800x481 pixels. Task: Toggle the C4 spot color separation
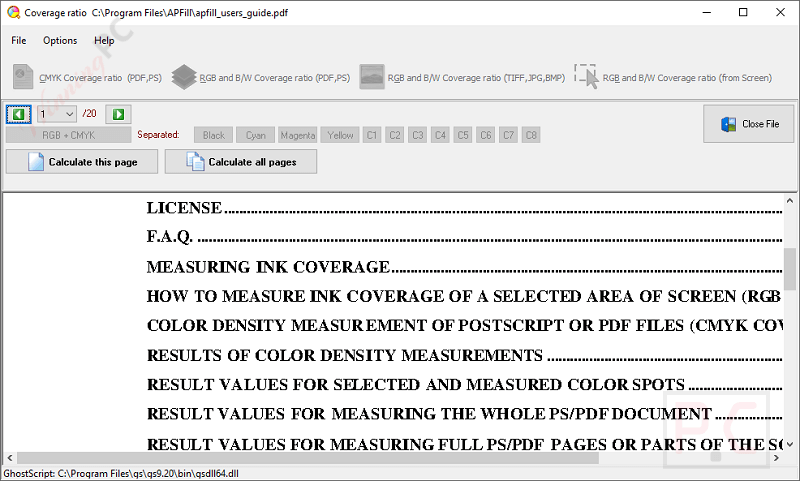click(440, 135)
